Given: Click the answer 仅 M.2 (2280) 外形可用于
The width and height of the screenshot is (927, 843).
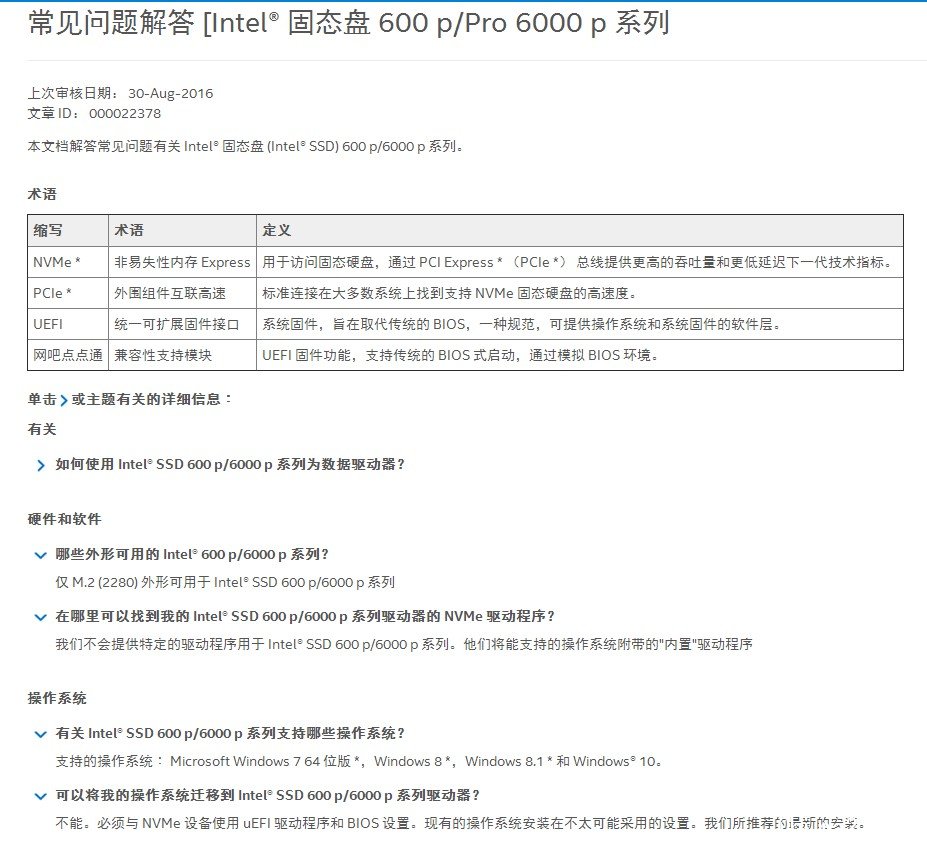Looking at the screenshot, I should pyautogui.click(x=225, y=582).
